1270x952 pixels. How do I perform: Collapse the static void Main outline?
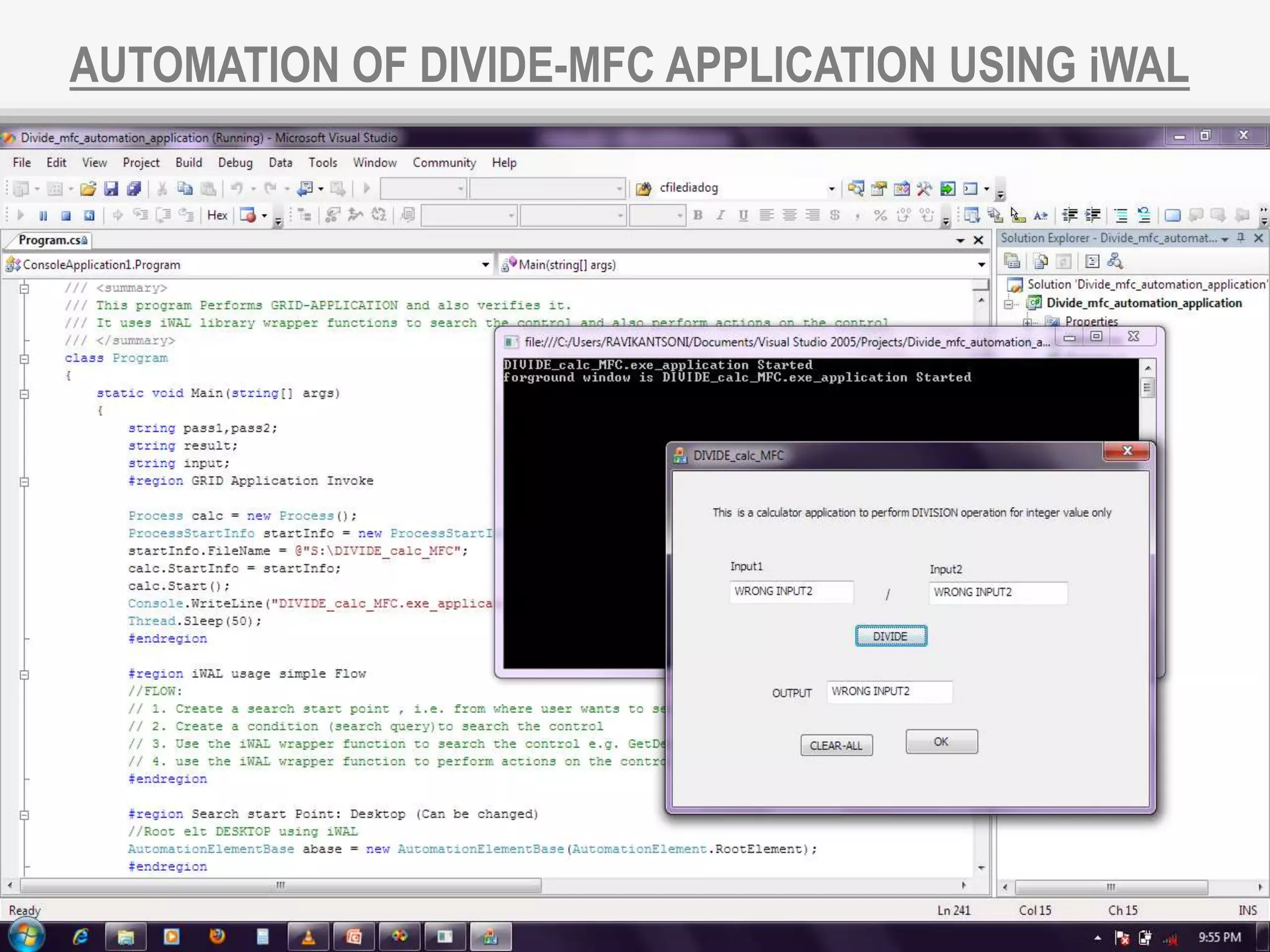click(24, 394)
